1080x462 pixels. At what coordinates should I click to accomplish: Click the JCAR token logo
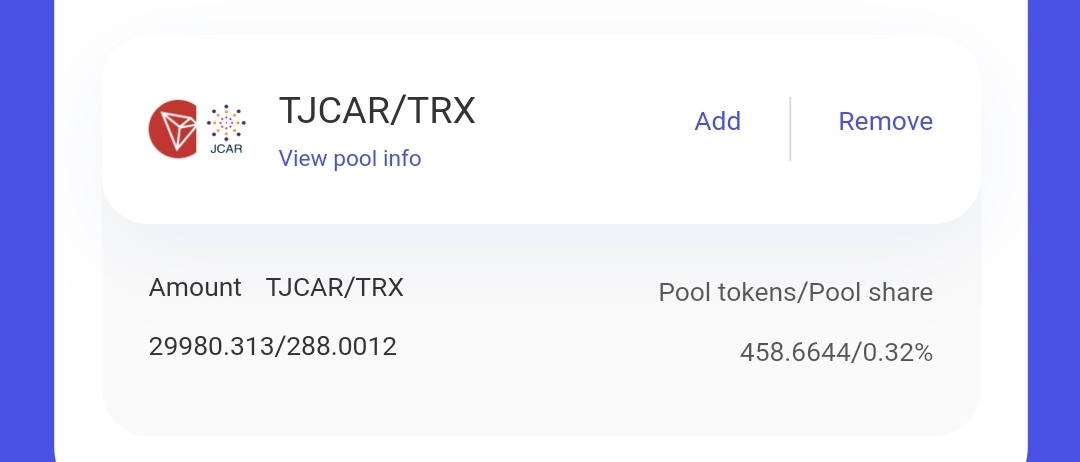(226, 124)
